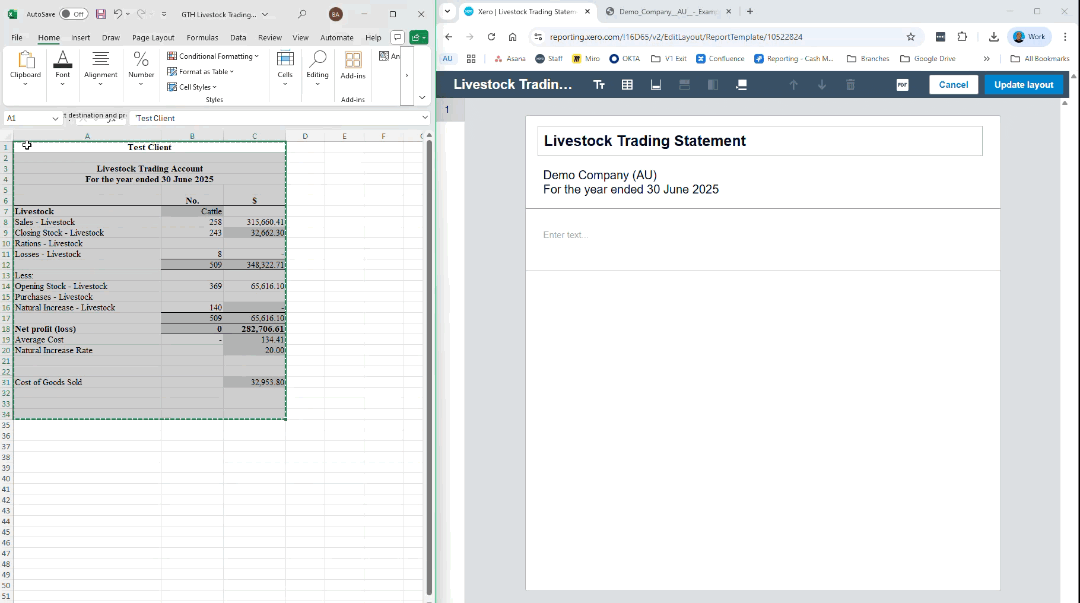Image resolution: width=1080 pixels, height=603 pixels.
Task: Click the Excel search magnifier icon
Action: click(302, 14)
